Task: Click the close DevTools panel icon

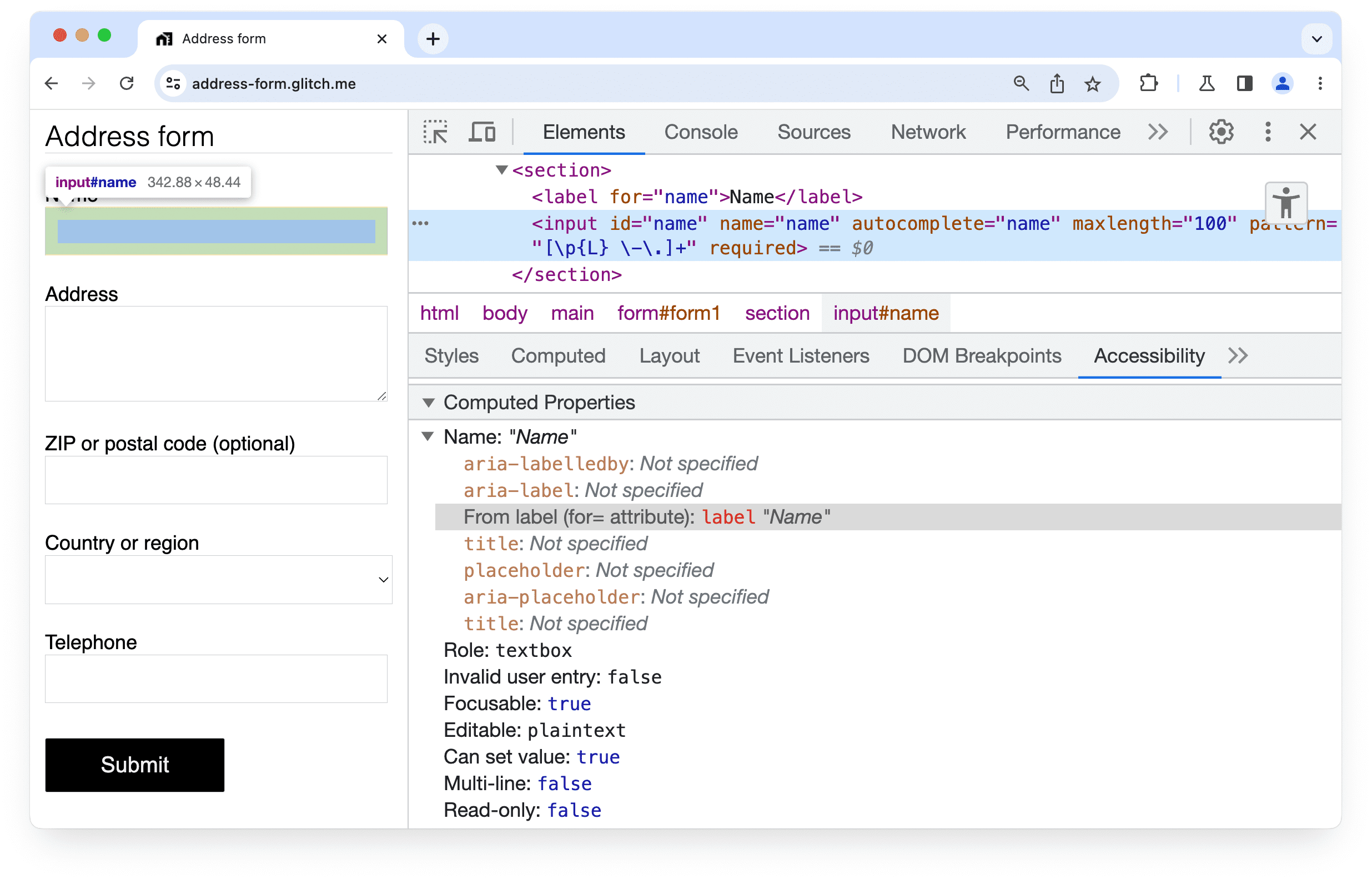Action: (x=1308, y=132)
